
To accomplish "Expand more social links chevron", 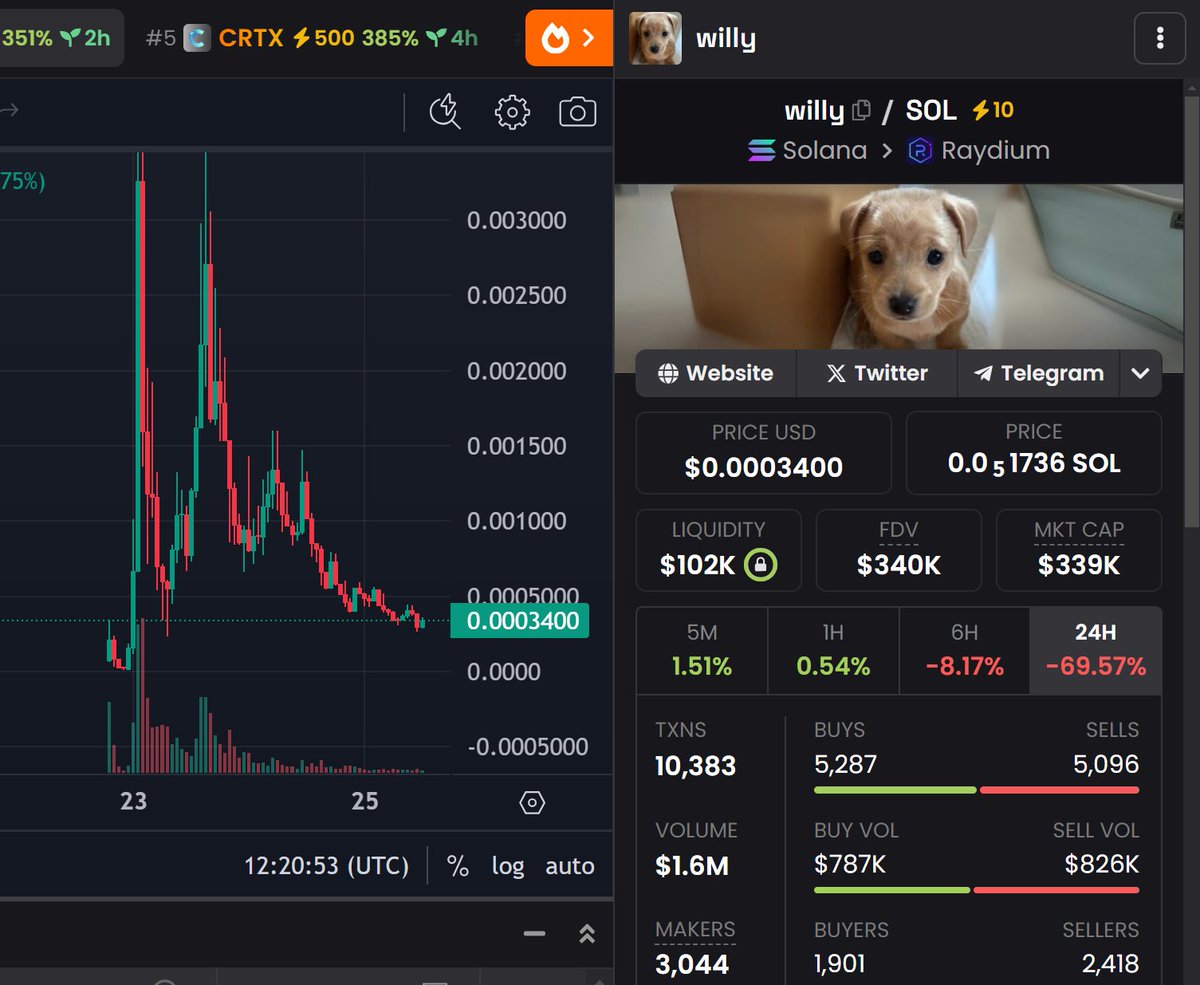I will coord(1140,373).
